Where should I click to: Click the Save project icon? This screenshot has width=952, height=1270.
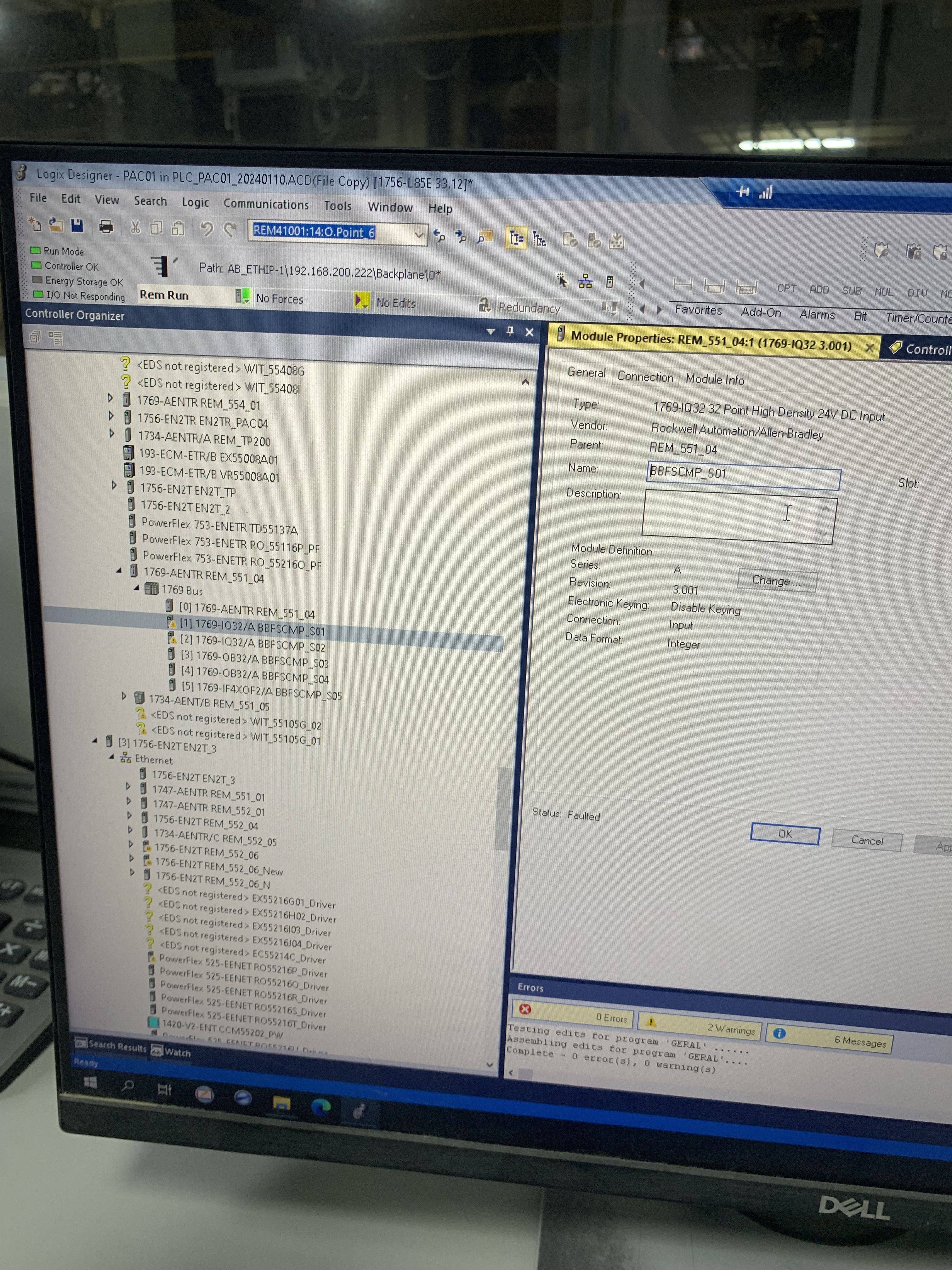tap(77, 226)
